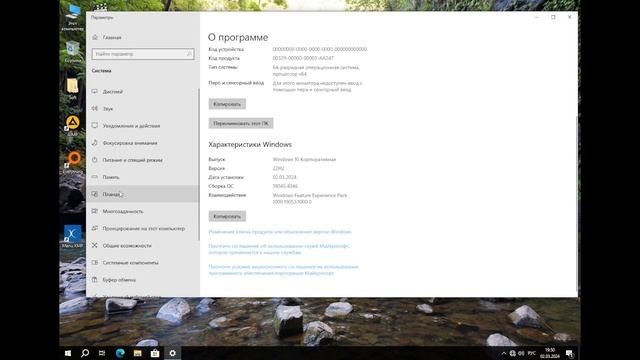Image resolution: width=640 pixels, height=360 pixels.
Task: Open taskbar search magnifier
Action: coord(85,353)
